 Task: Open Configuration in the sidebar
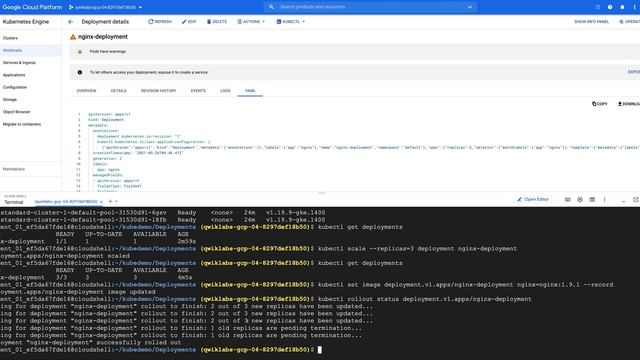tap(15, 87)
